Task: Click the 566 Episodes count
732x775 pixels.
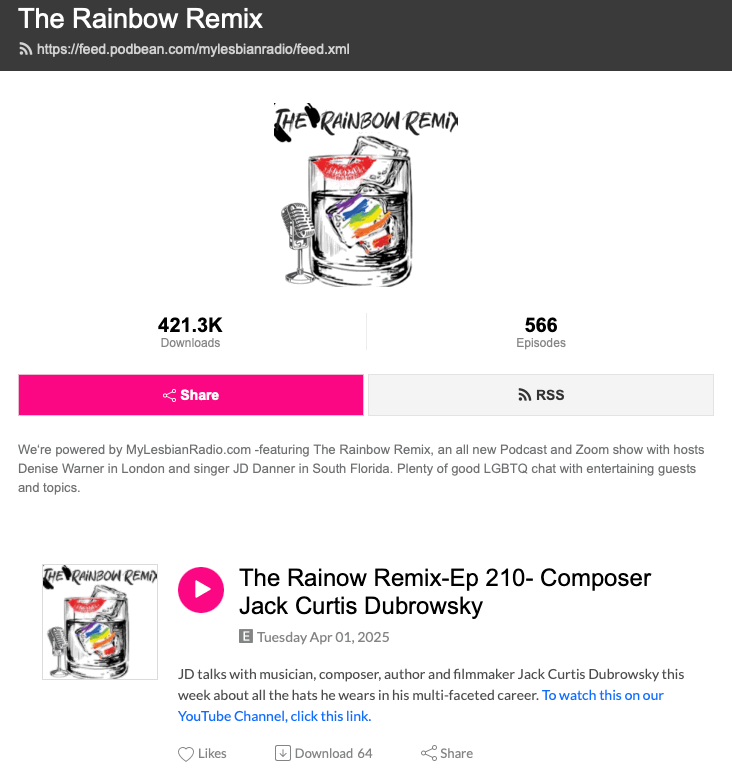Action: [x=541, y=332]
